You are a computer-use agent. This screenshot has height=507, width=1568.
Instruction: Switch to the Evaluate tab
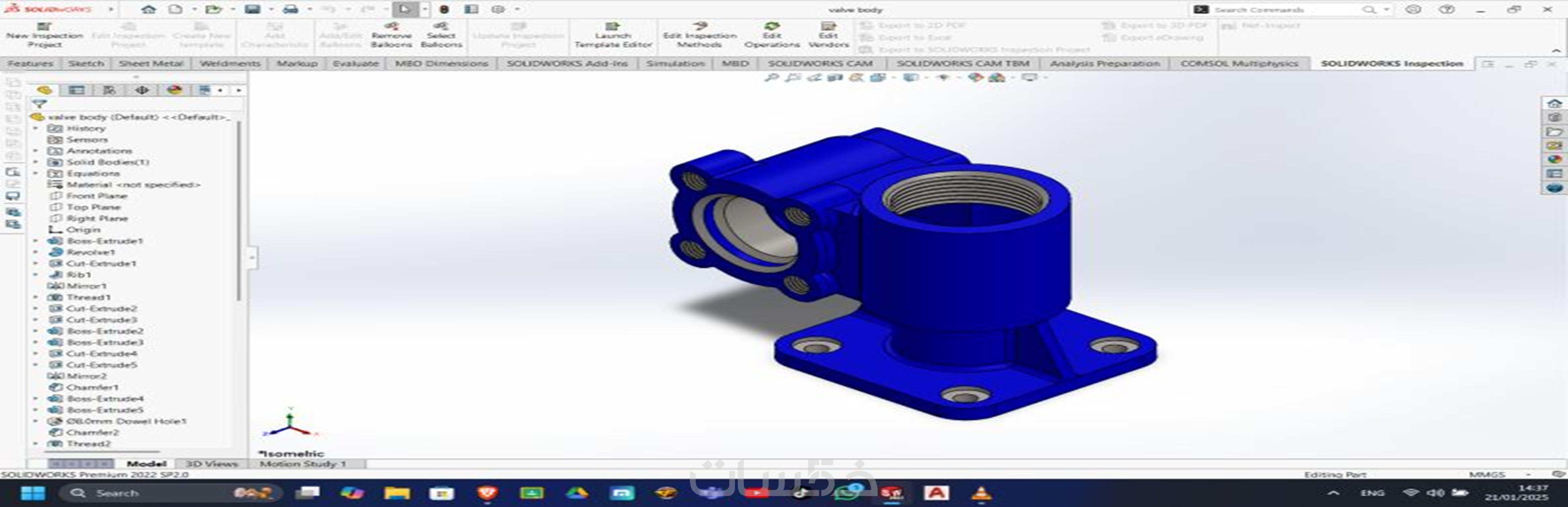tap(355, 63)
